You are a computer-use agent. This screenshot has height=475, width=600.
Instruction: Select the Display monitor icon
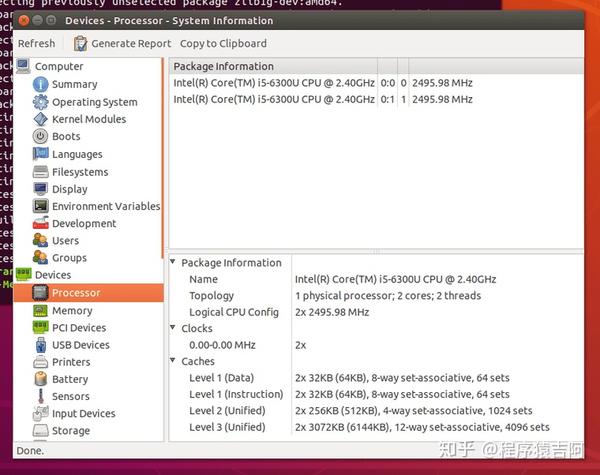tap(41, 189)
